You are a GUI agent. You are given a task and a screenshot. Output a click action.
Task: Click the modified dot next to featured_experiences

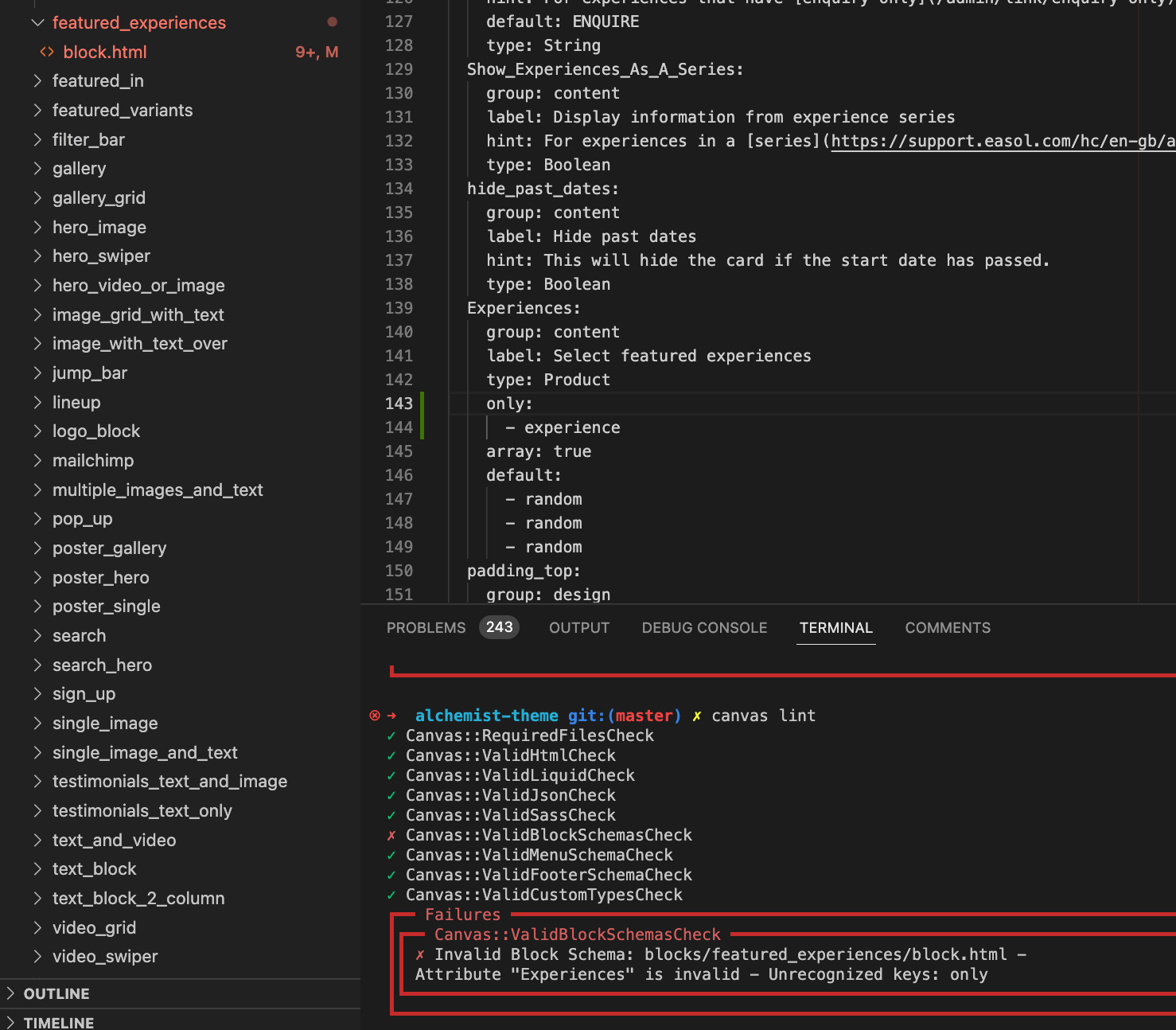click(x=332, y=22)
